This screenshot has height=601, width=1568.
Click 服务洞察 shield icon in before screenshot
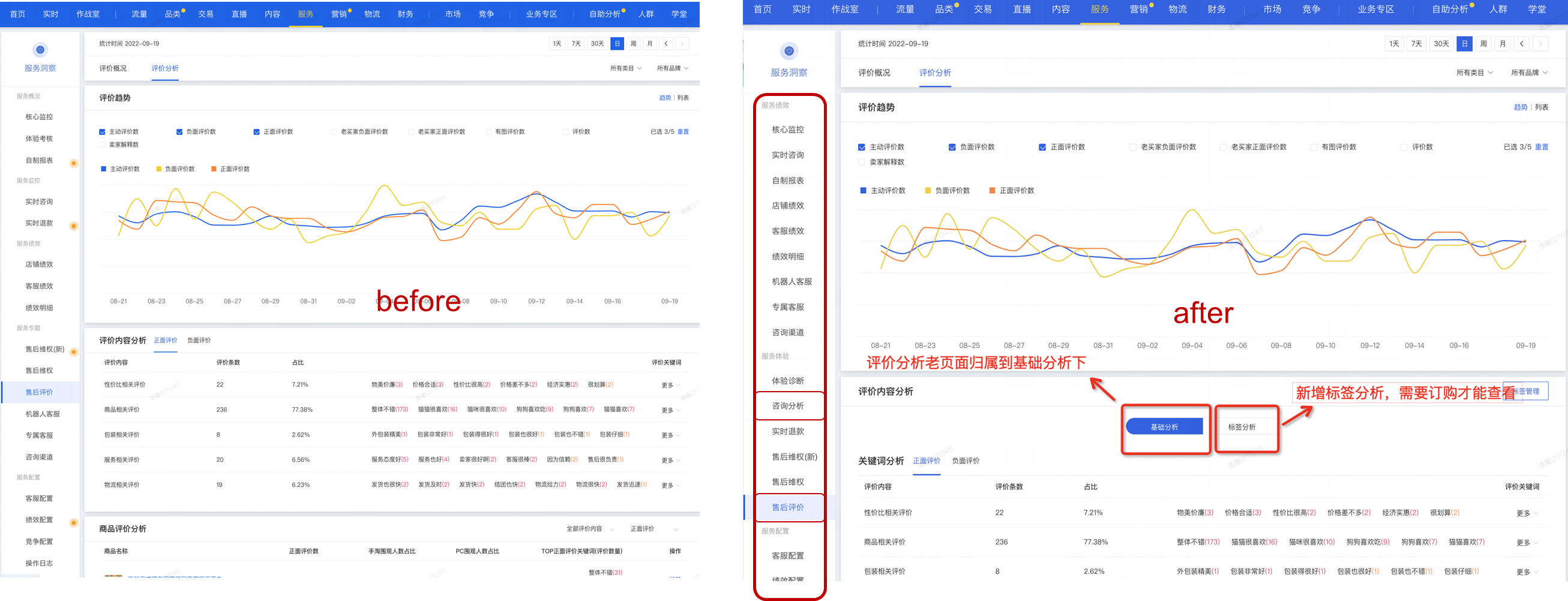pos(40,50)
